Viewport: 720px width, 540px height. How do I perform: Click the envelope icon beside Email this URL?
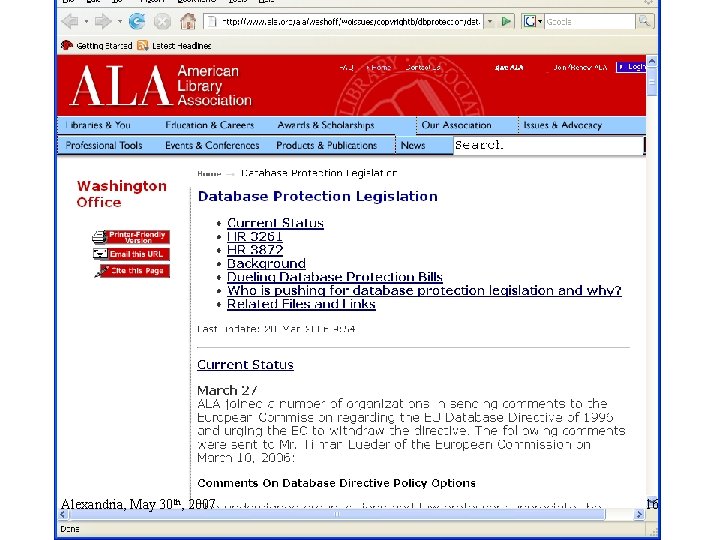100,253
